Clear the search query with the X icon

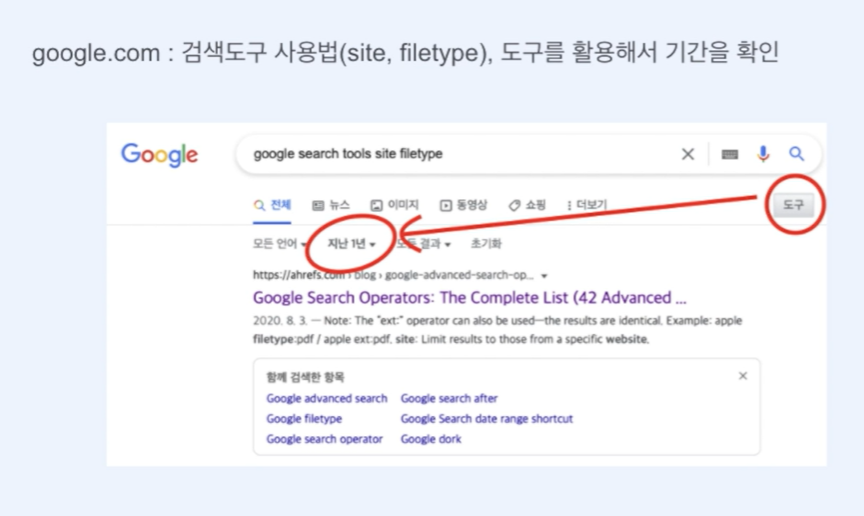[688, 154]
